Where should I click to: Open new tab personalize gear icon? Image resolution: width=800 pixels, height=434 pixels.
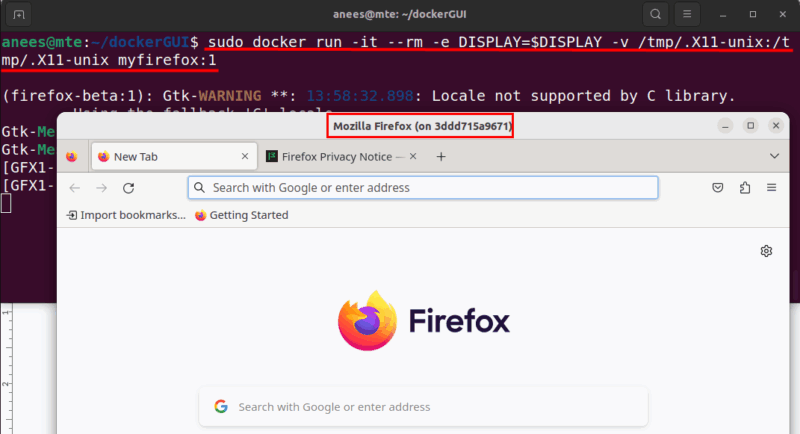[x=766, y=251]
